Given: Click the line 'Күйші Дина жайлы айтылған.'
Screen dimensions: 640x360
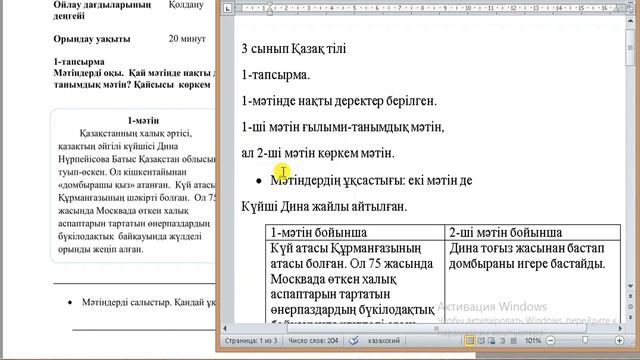Looking at the screenshot, I should click(324, 207).
